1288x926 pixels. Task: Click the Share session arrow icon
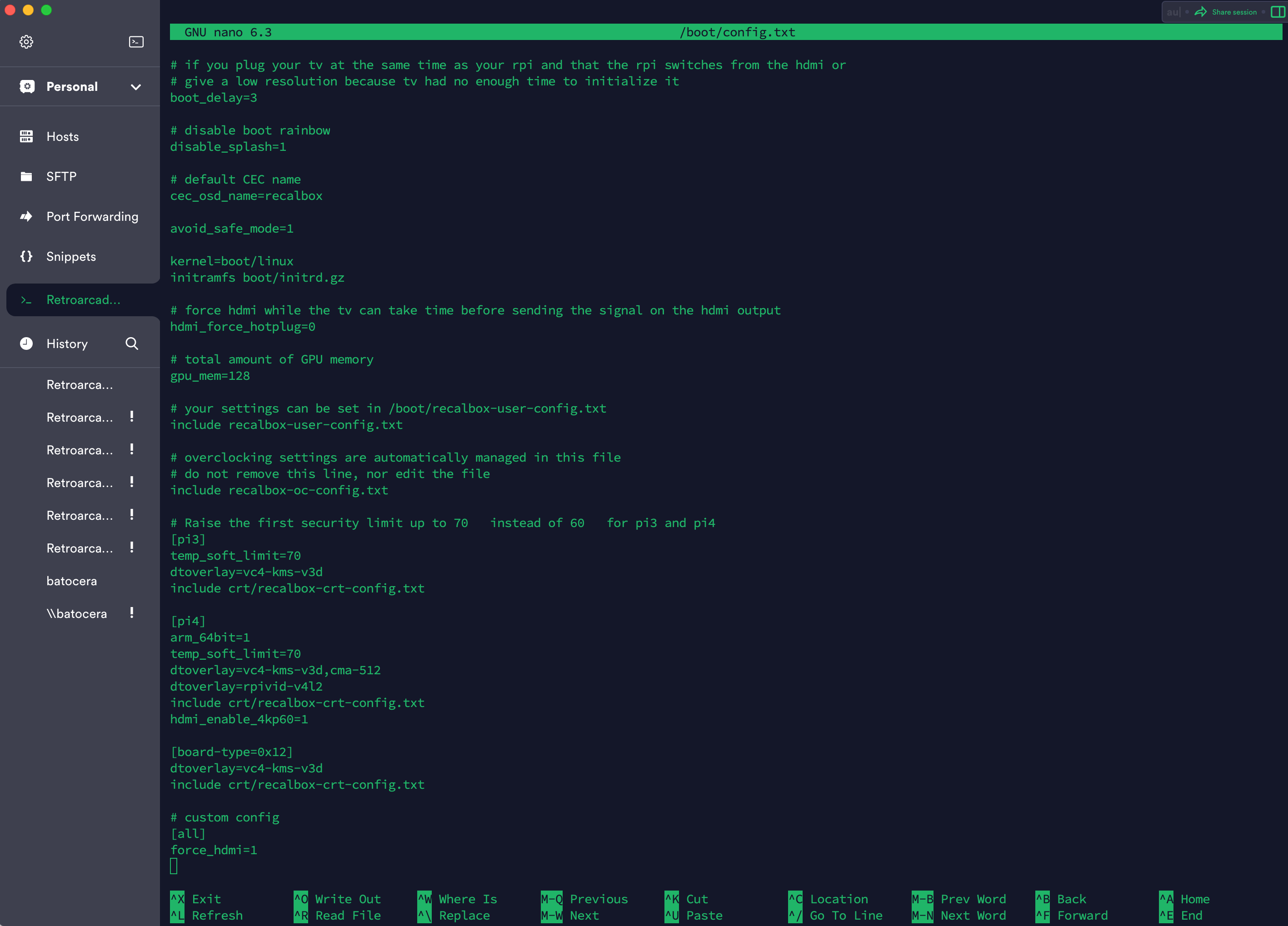pos(1201,12)
